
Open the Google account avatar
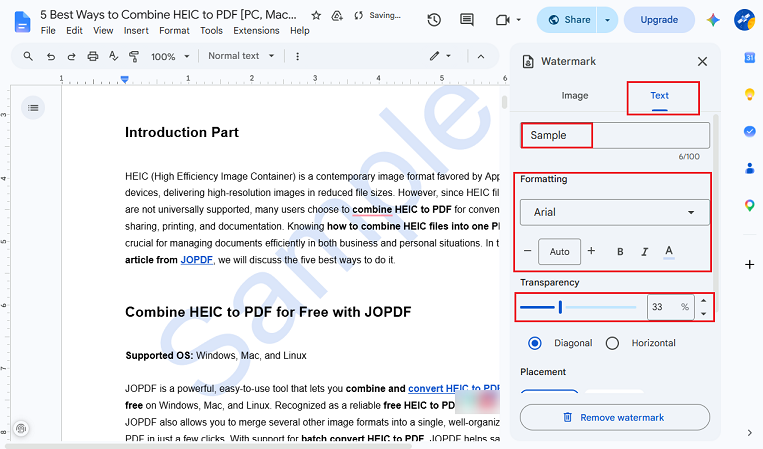pos(744,20)
